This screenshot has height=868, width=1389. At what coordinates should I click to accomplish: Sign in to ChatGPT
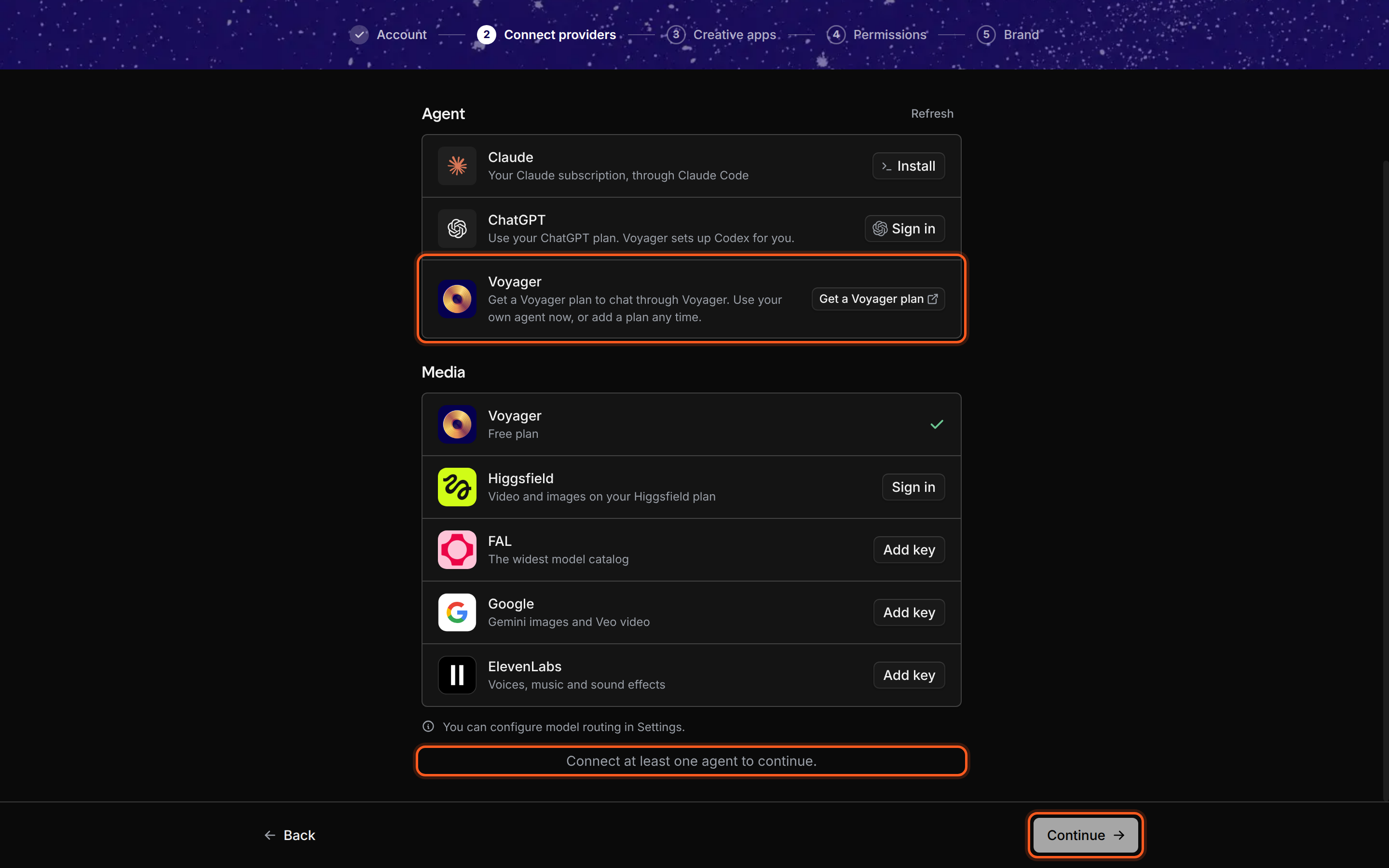point(905,229)
